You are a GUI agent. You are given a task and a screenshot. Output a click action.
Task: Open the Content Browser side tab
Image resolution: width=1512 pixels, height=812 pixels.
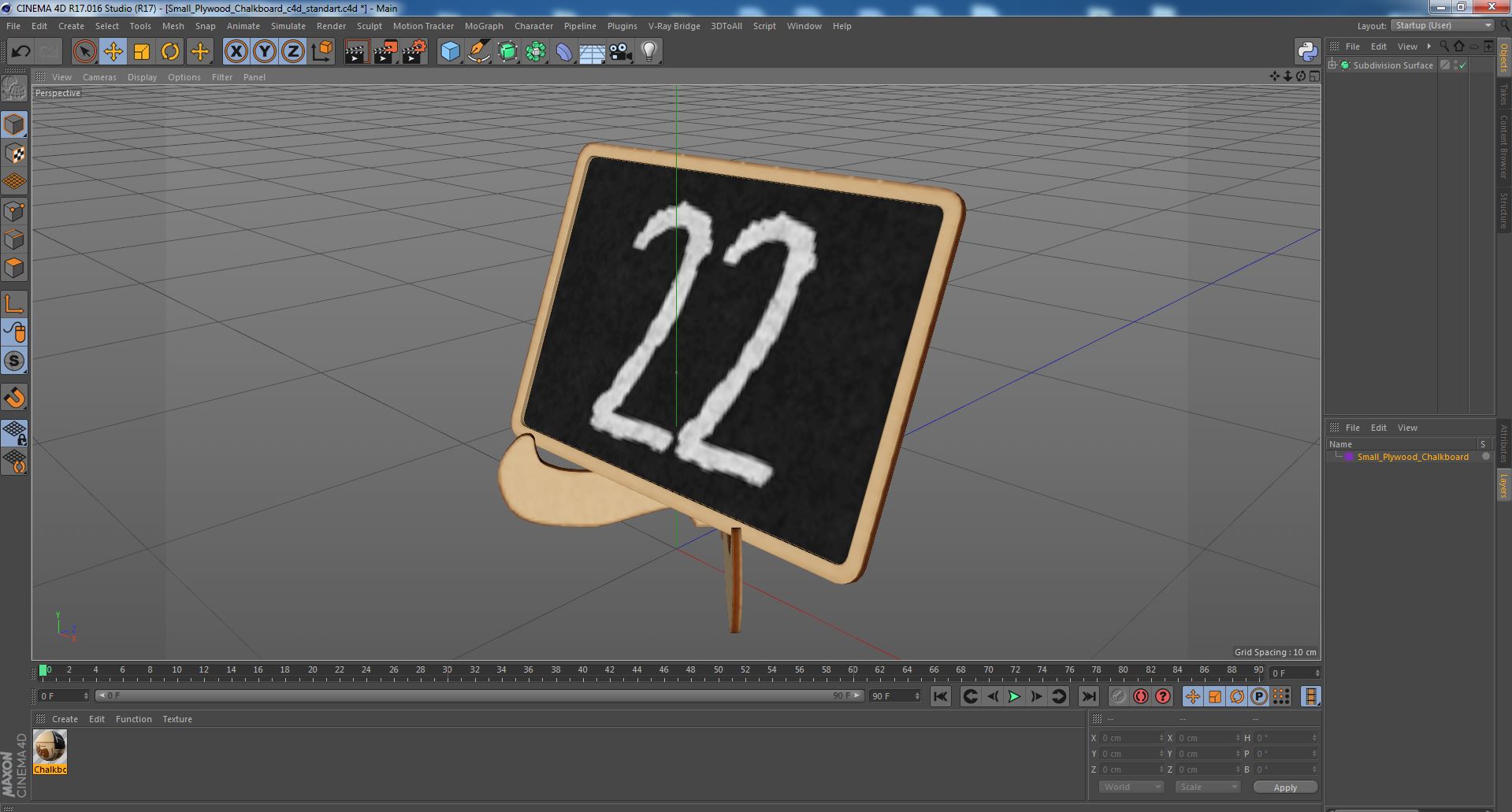(x=1503, y=146)
